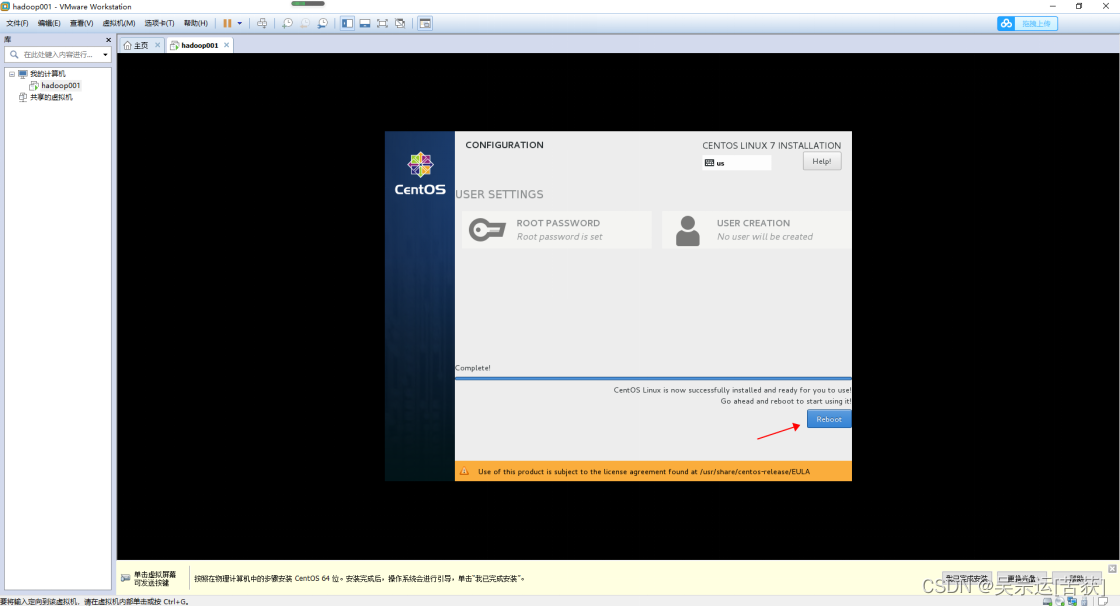
Task: Click the message log status bar icon
Action: pyautogui.click(x=1103, y=602)
